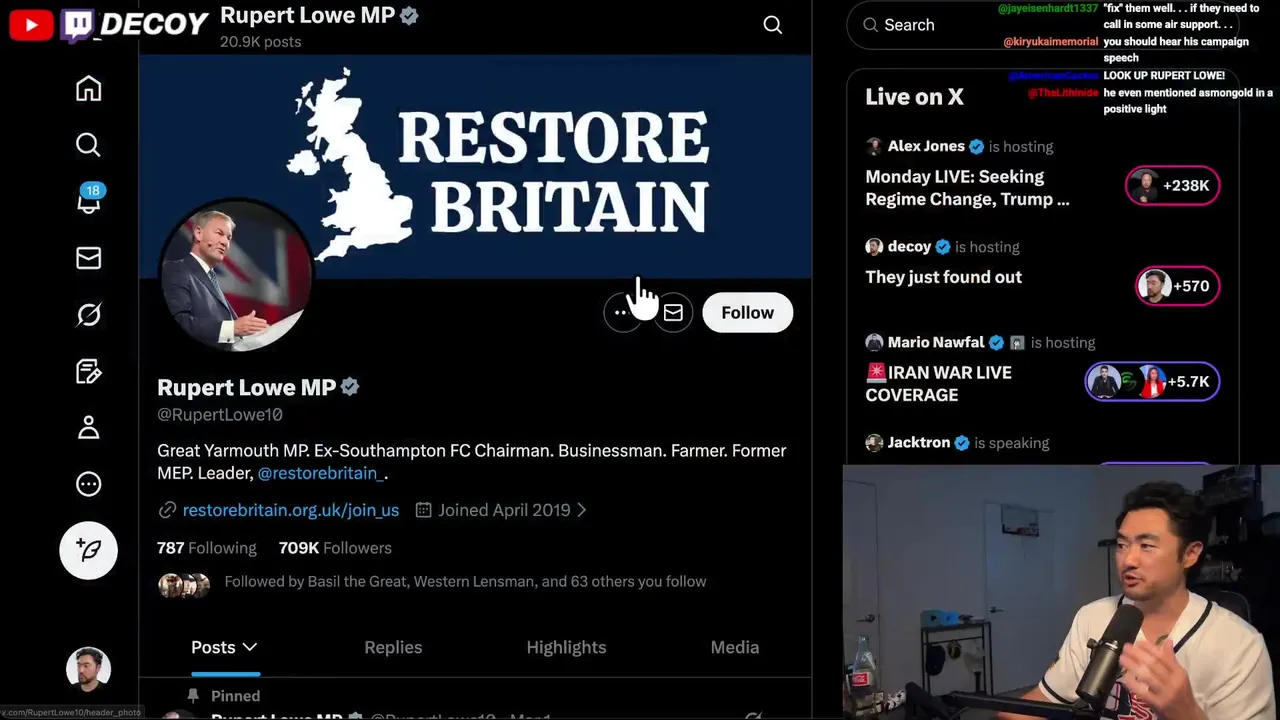The width and height of the screenshot is (1280, 720).
Task: View the 787 Following list
Action: click(x=206, y=548)
